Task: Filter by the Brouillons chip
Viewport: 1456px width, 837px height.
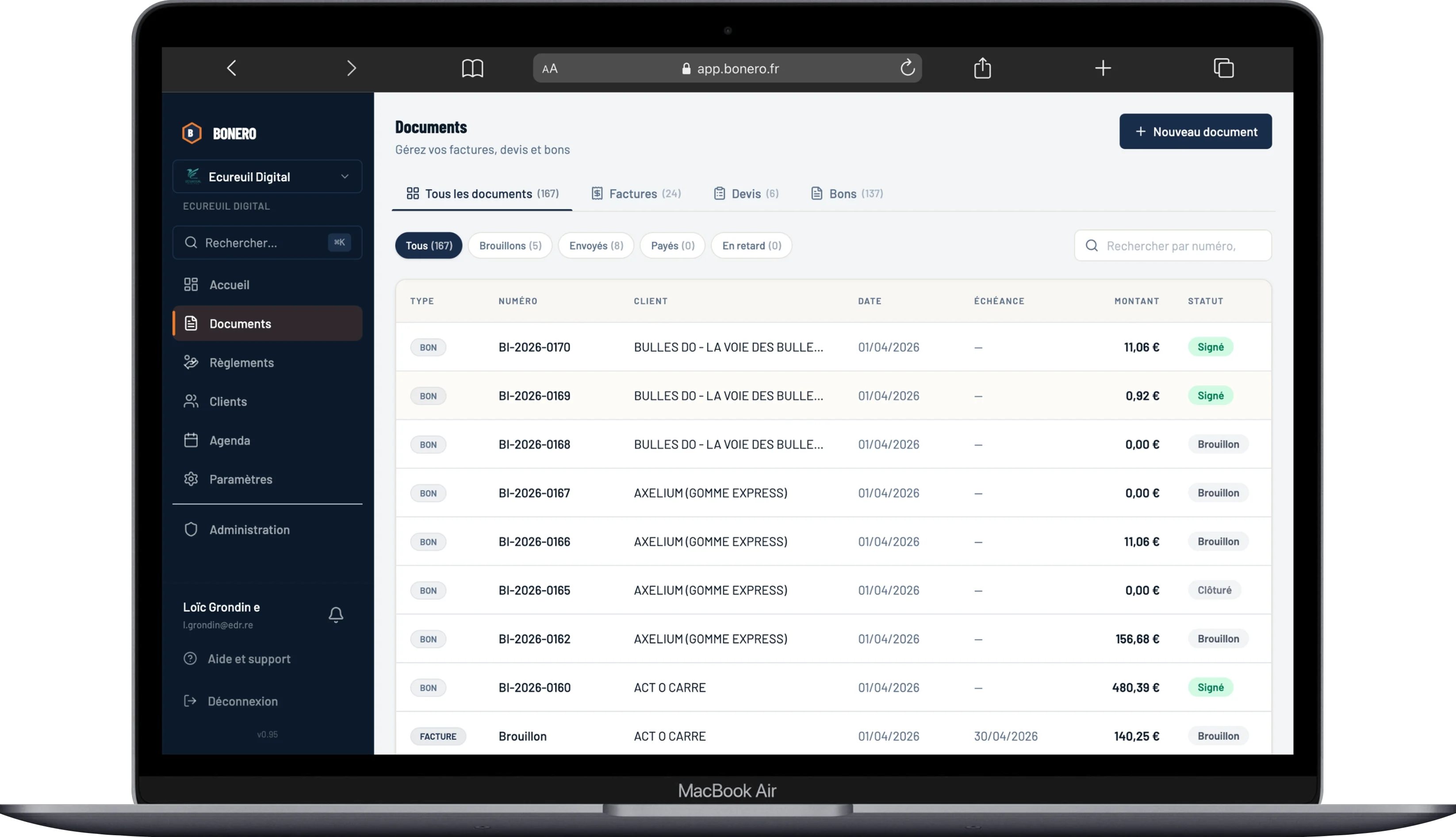Action: coord(510,246)
